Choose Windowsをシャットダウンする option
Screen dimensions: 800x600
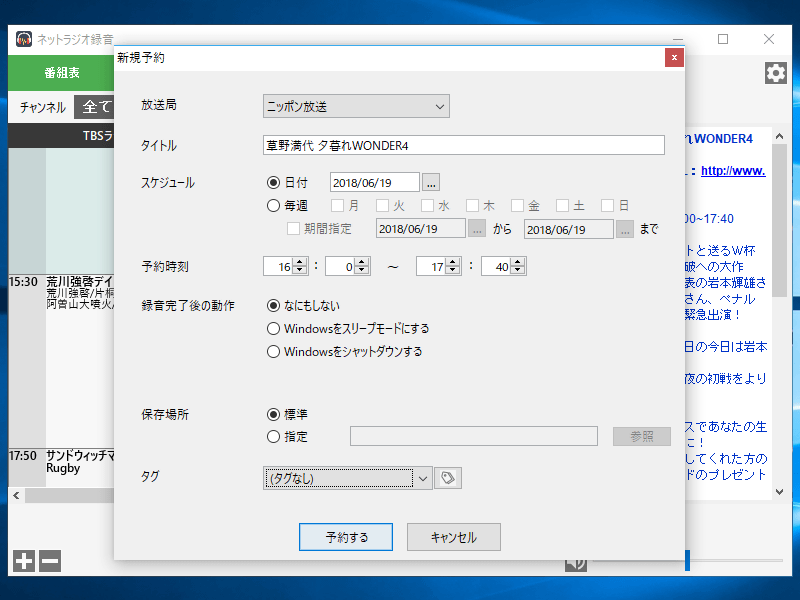click(274, 352)
